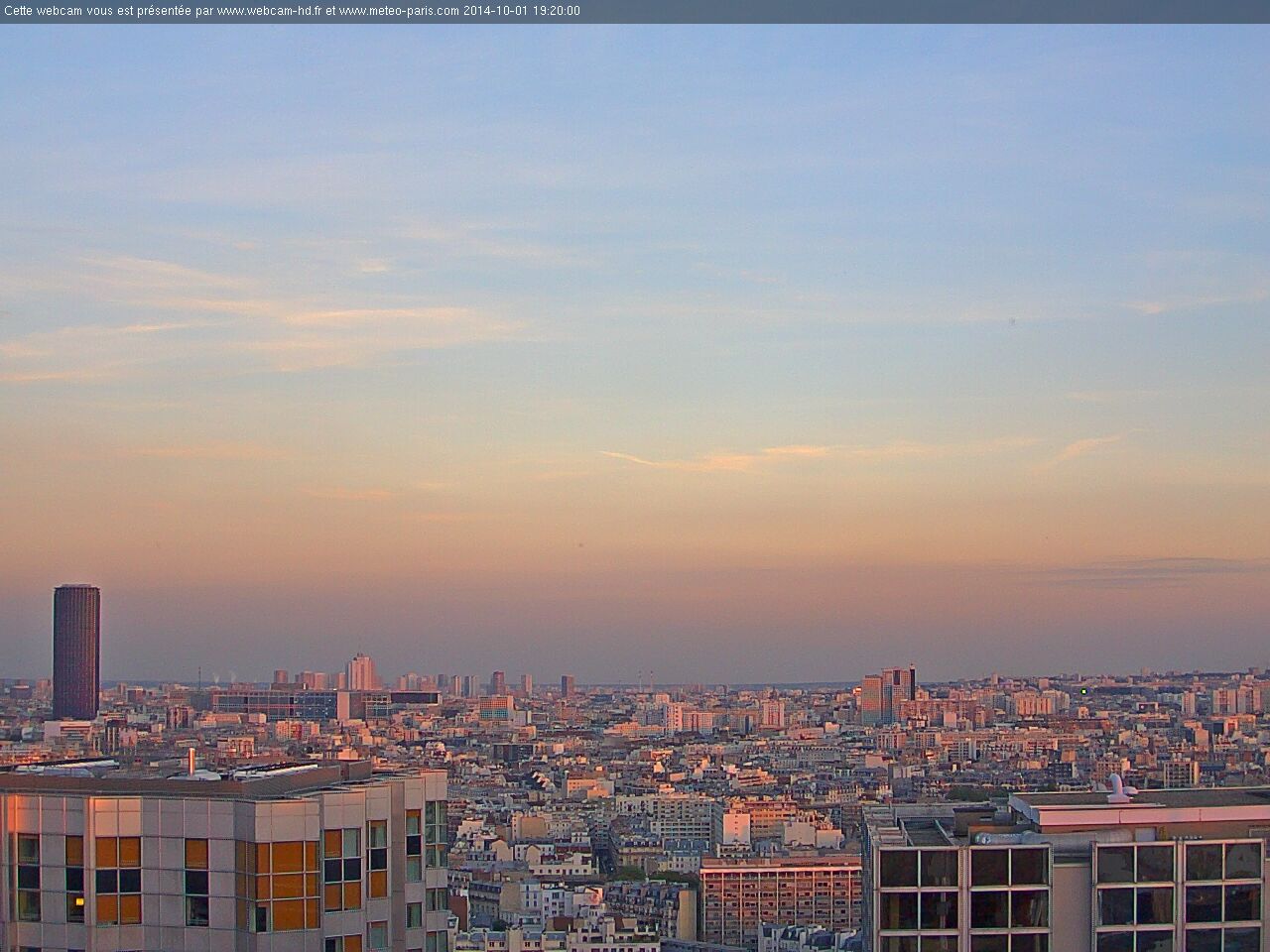Click the tall dark Montparnasse tower
Viewport: 1270px width, 952px height.
[x=75, y=650]
